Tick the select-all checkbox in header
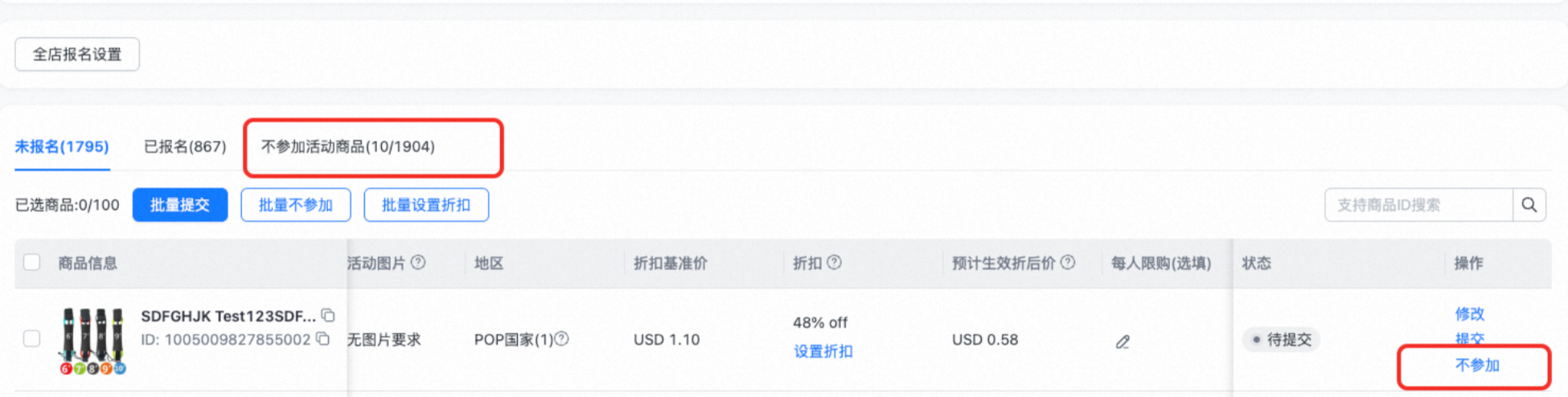The height and width of the screenshot is (397, 1568). coord(32,263)
